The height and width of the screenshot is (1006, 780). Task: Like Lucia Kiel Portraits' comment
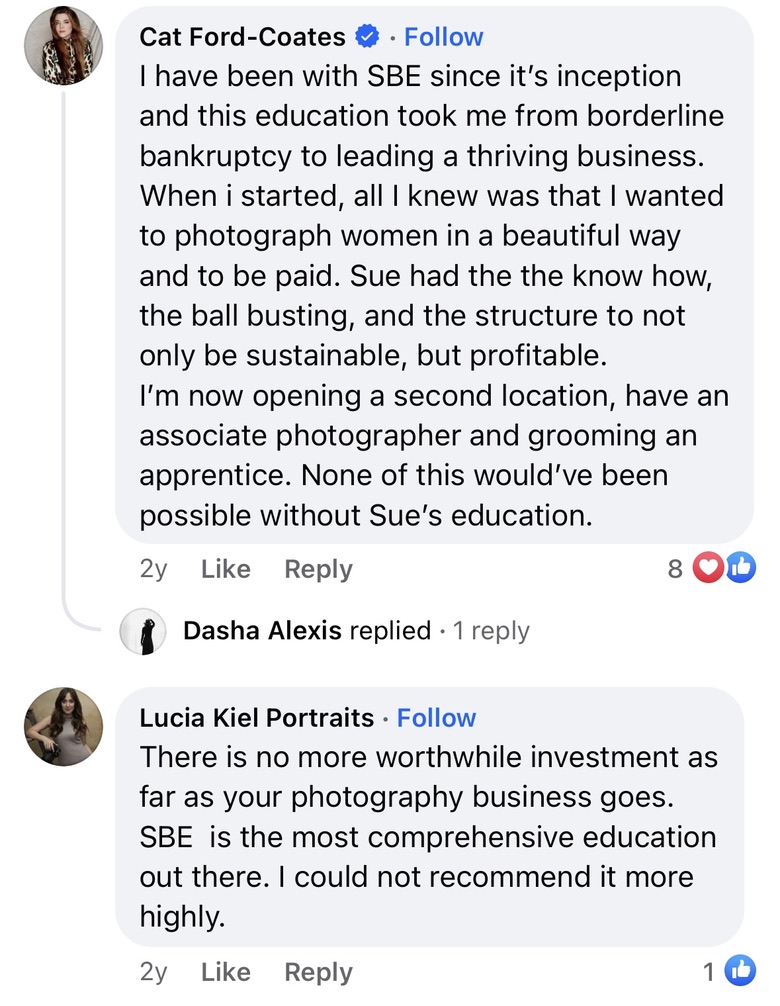[225, 972]
